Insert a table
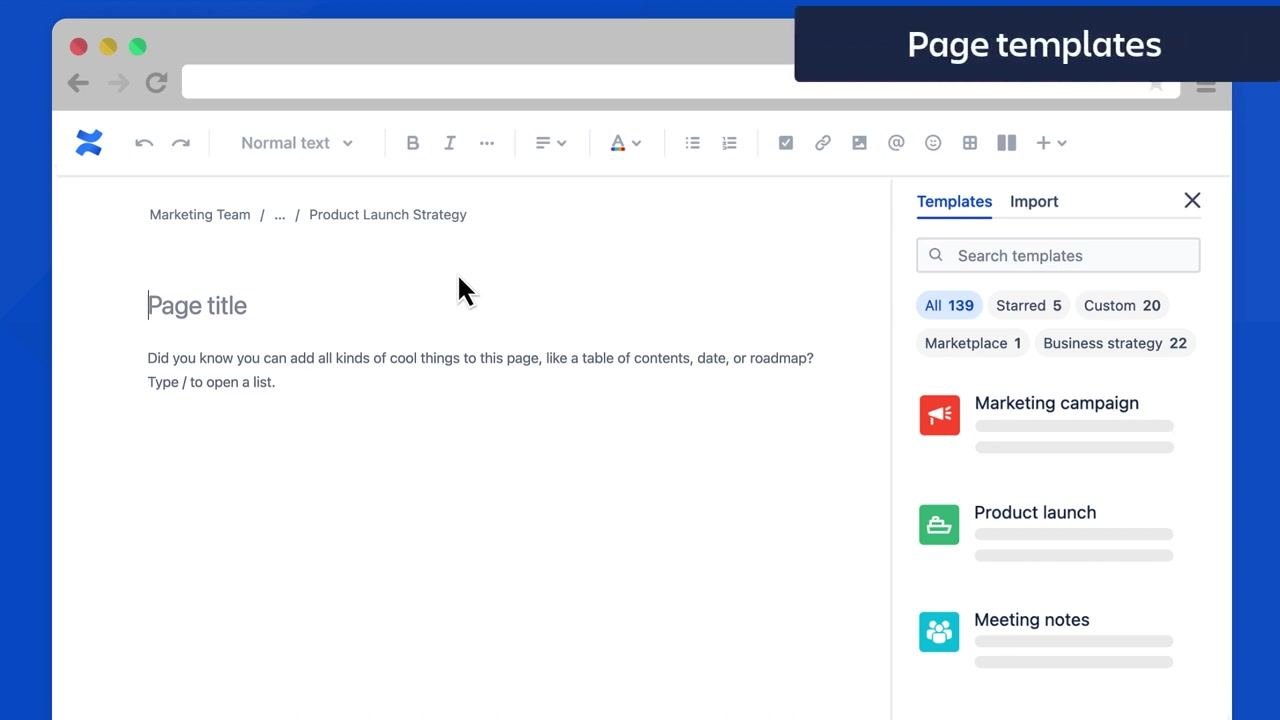 click(x=970, y=143)
